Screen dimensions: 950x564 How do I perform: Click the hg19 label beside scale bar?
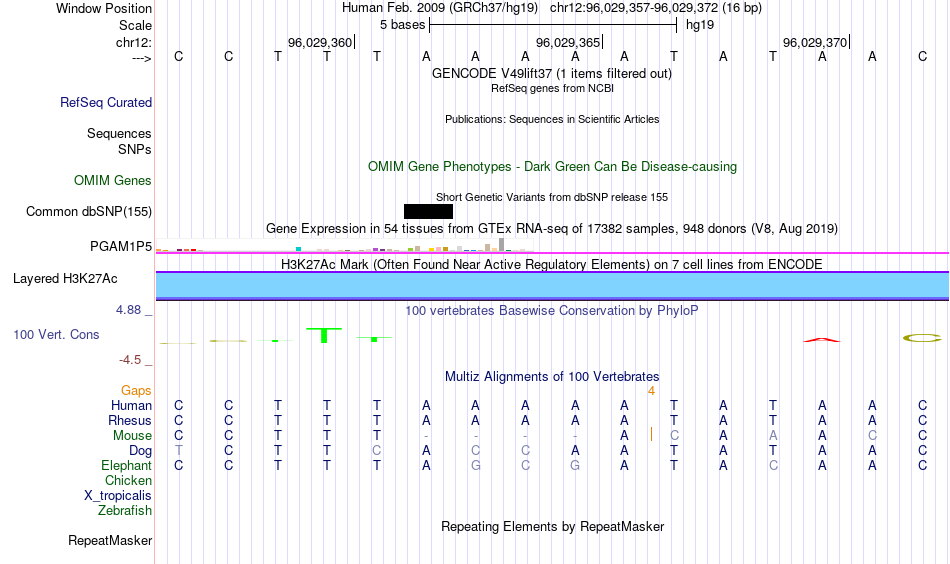click(700, 25)
